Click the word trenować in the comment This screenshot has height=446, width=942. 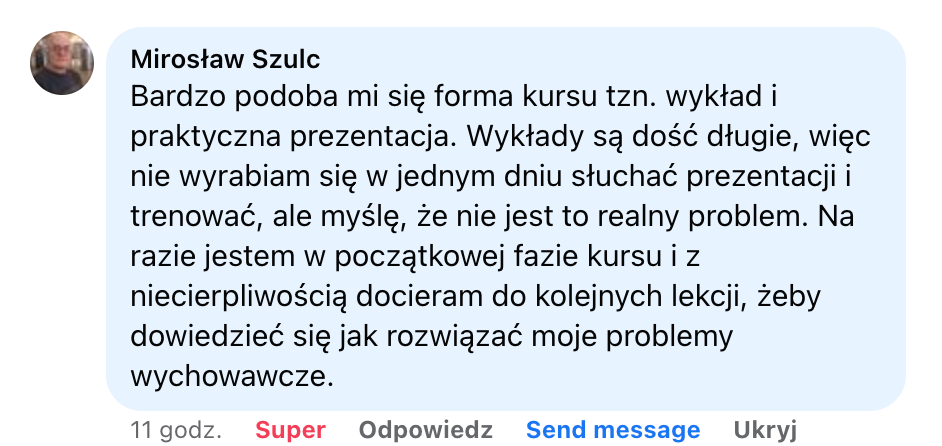coord(195,218)
